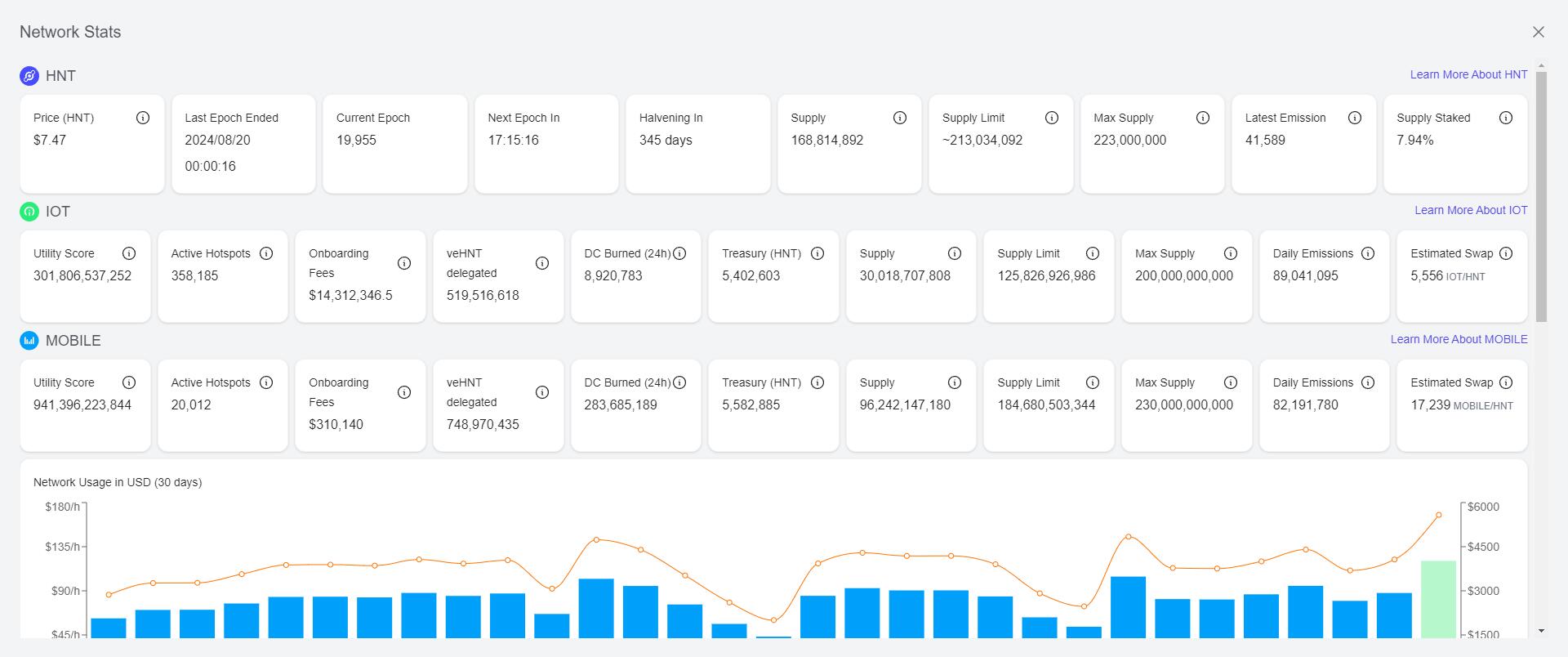Click the green IOT token logo
Viewport: 1568px width, 657px height.
pyautogui.click(x=29, y=212)
